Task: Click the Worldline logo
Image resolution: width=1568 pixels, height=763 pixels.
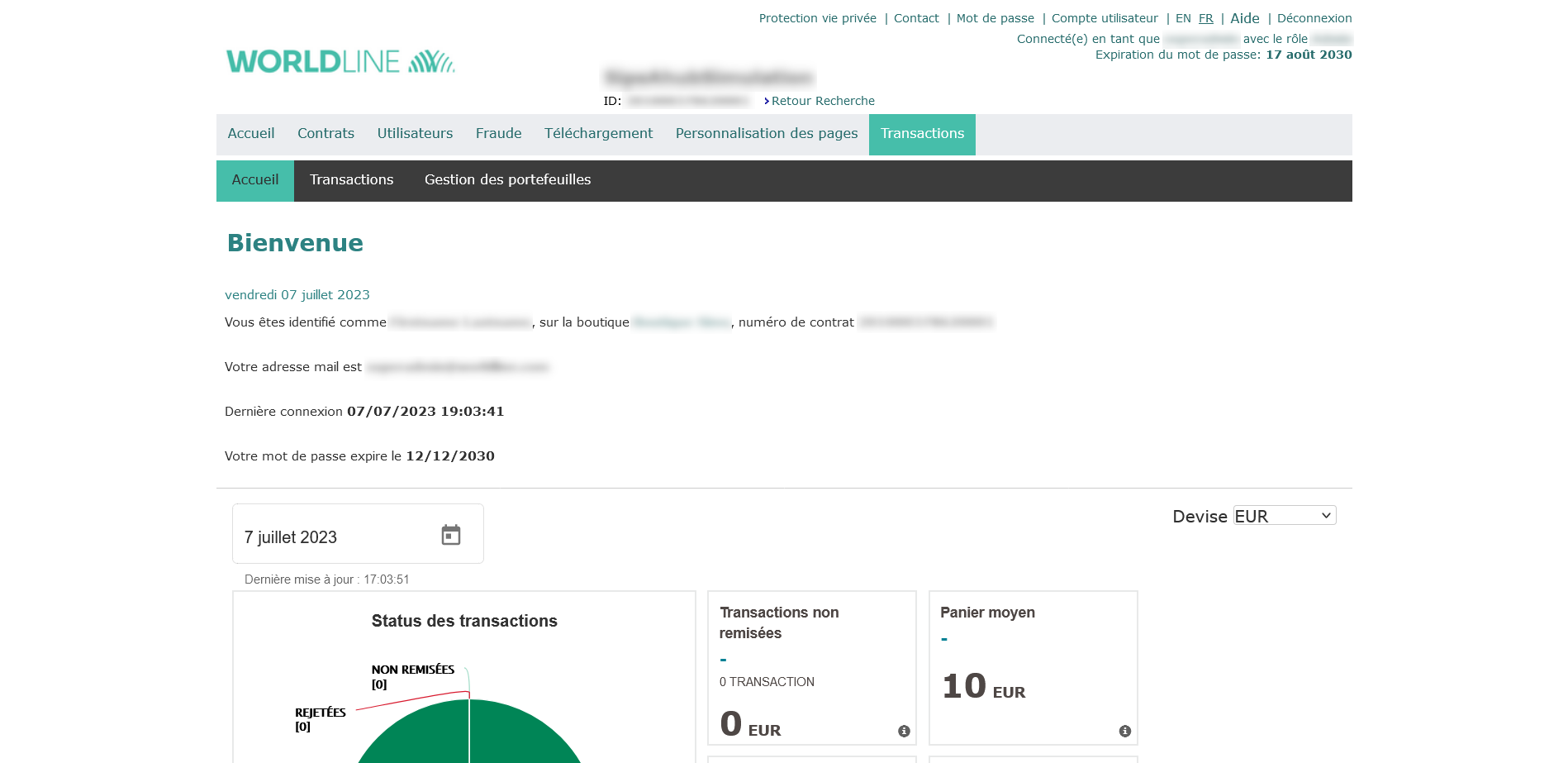Action: [x=340, y=61]
